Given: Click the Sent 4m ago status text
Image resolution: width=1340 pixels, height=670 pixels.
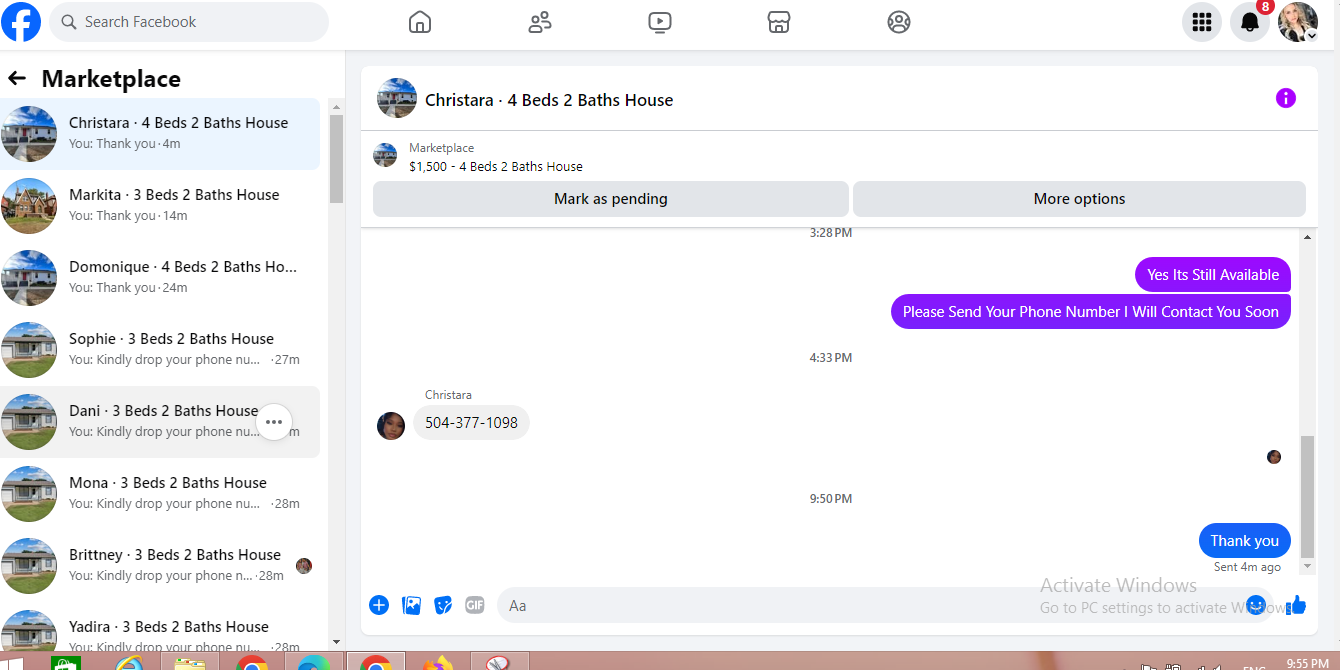Looking at the screenshot, I should click(x=1247, y=567).
